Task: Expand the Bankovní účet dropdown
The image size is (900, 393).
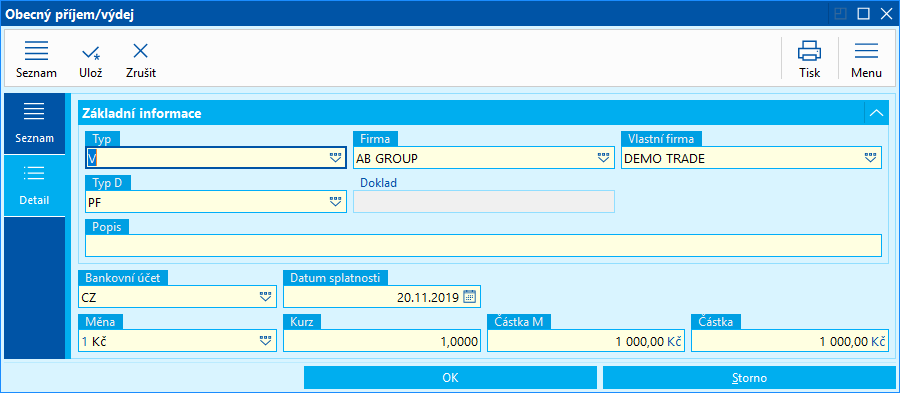Action: 265,297
